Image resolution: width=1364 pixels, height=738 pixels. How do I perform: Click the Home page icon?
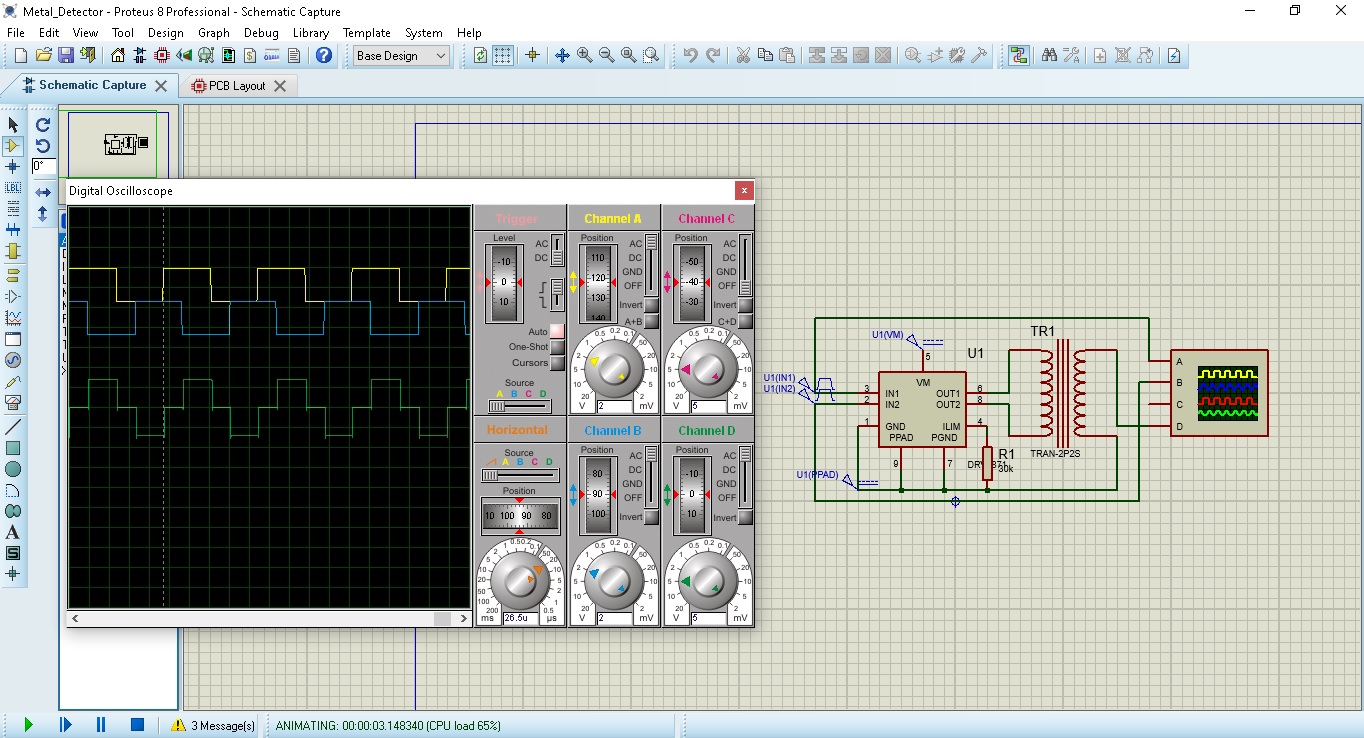[119, 56]
